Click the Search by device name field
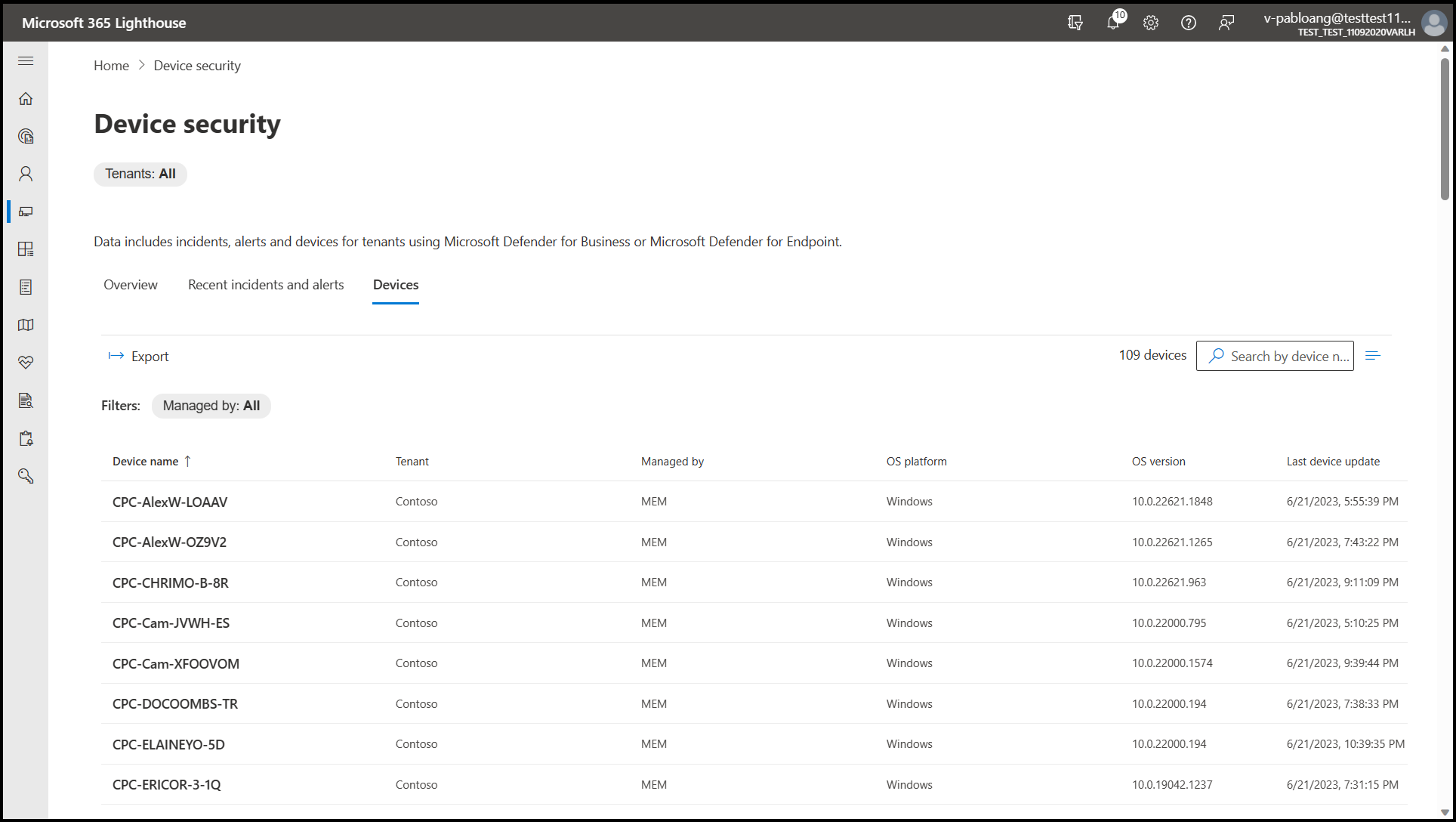This screenshot has height=822, width=1456. tap(1275, 356)
